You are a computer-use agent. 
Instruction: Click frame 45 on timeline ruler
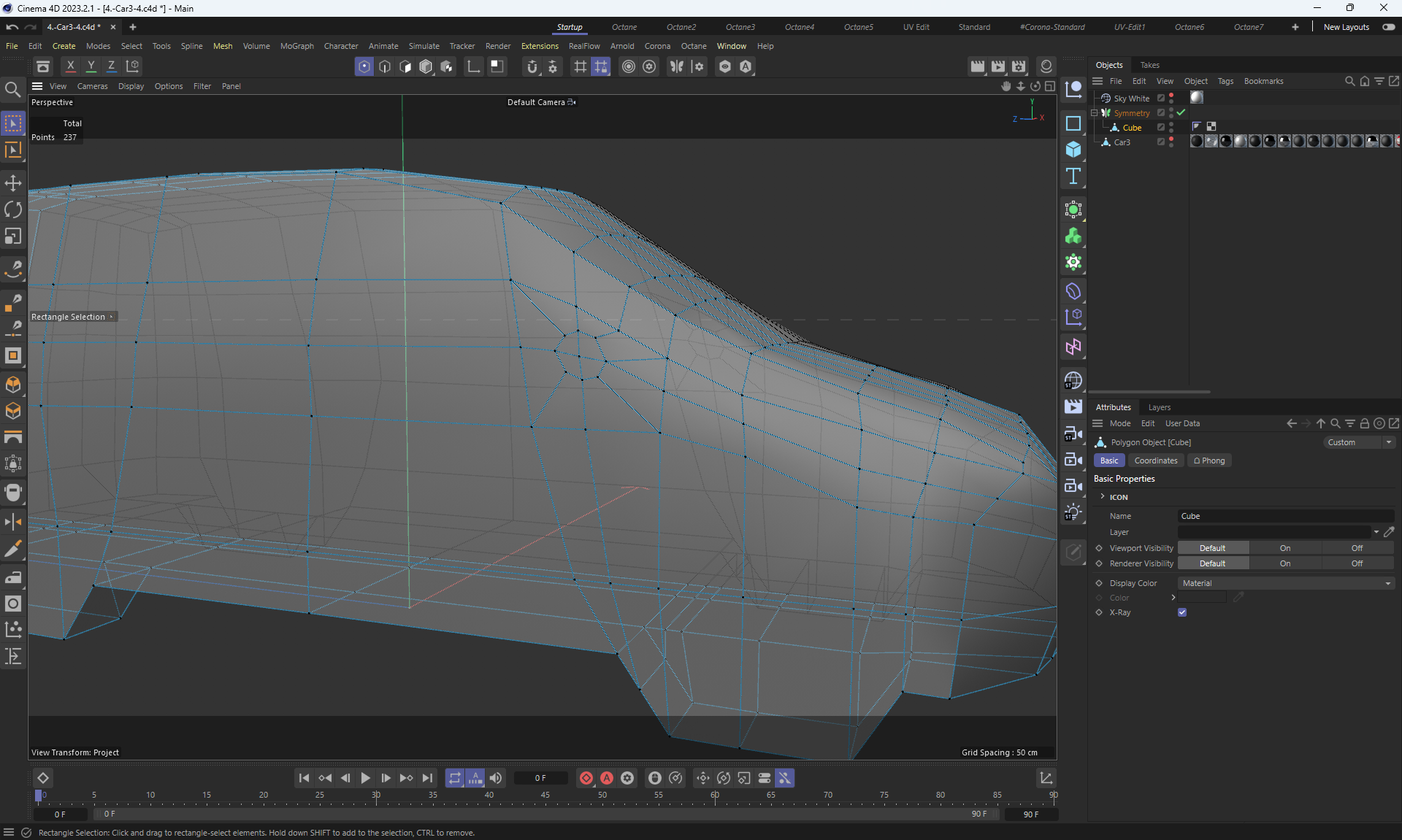[545, 795]
